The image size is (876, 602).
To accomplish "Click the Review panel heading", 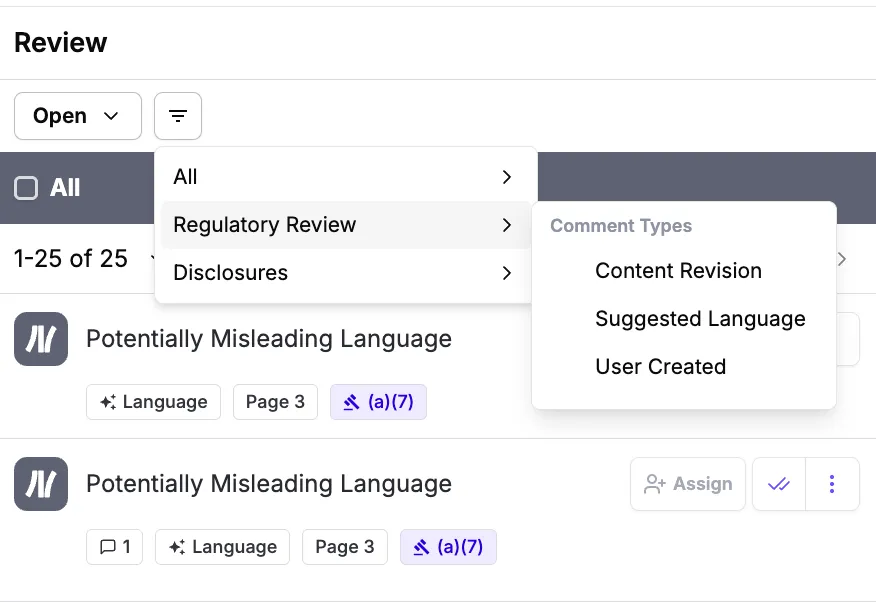I will click(60, 42).
